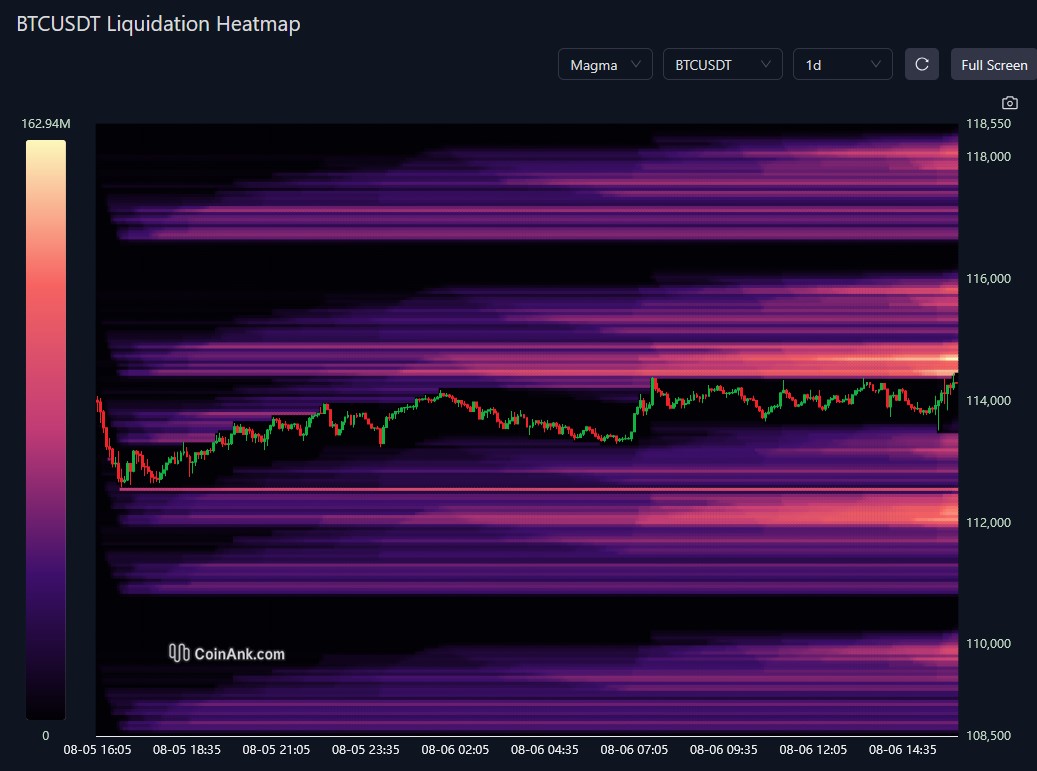The height and width of the screenshot is (771, 1037).
Task: Click the Full Screen button
Action: [994, 64]
